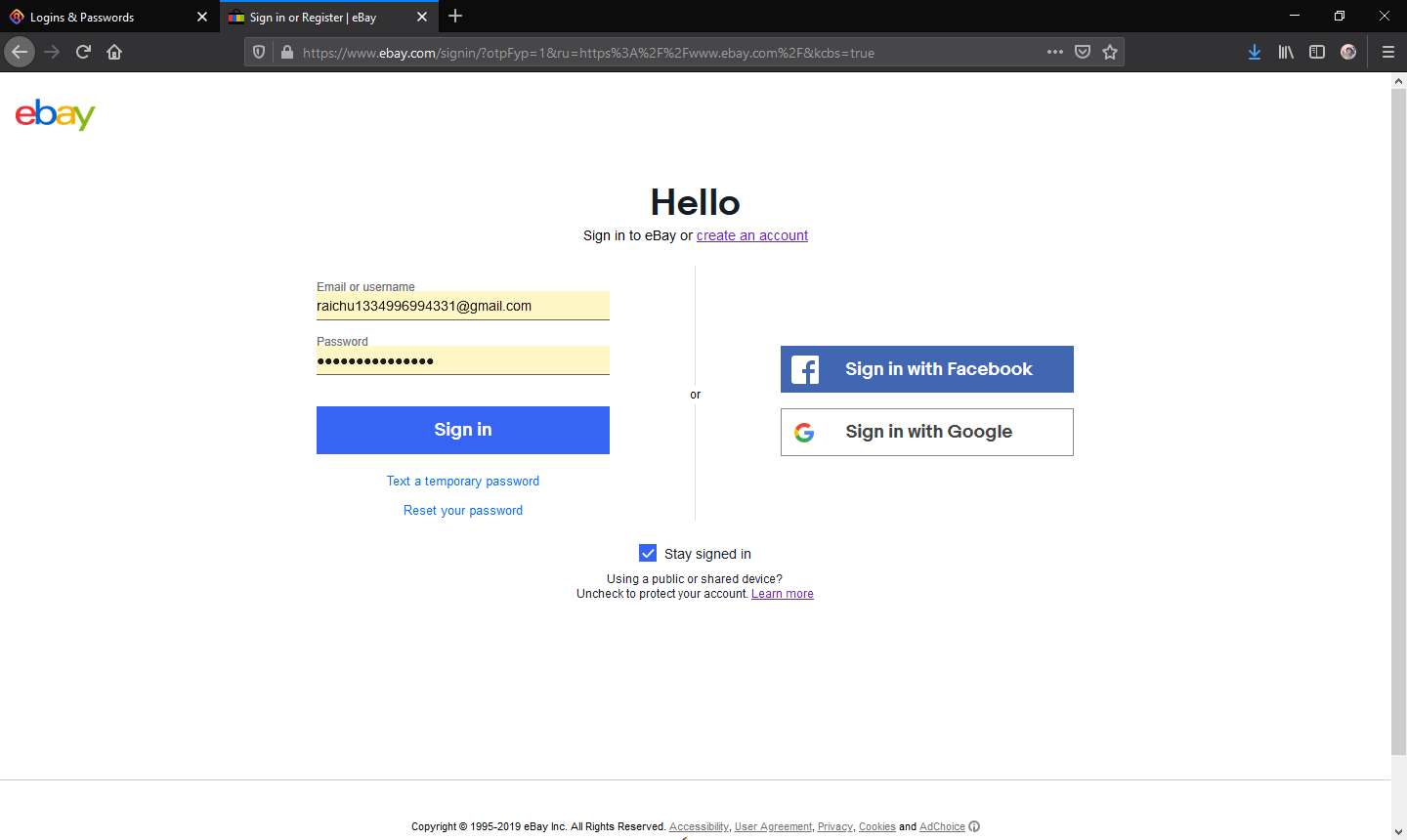The height and width of the screenshot is (840, 1407).
Task: Click Reset your password link
Action: point(463,510)
